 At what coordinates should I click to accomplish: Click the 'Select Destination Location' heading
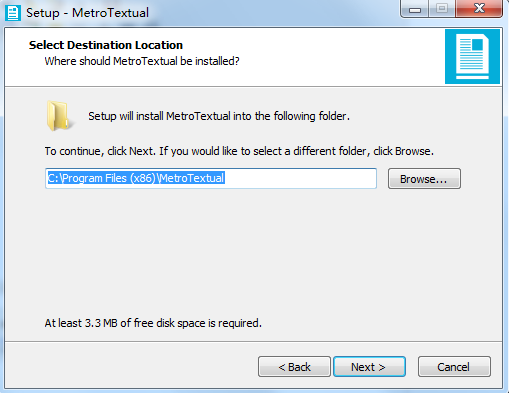click(x=106, y=45)
